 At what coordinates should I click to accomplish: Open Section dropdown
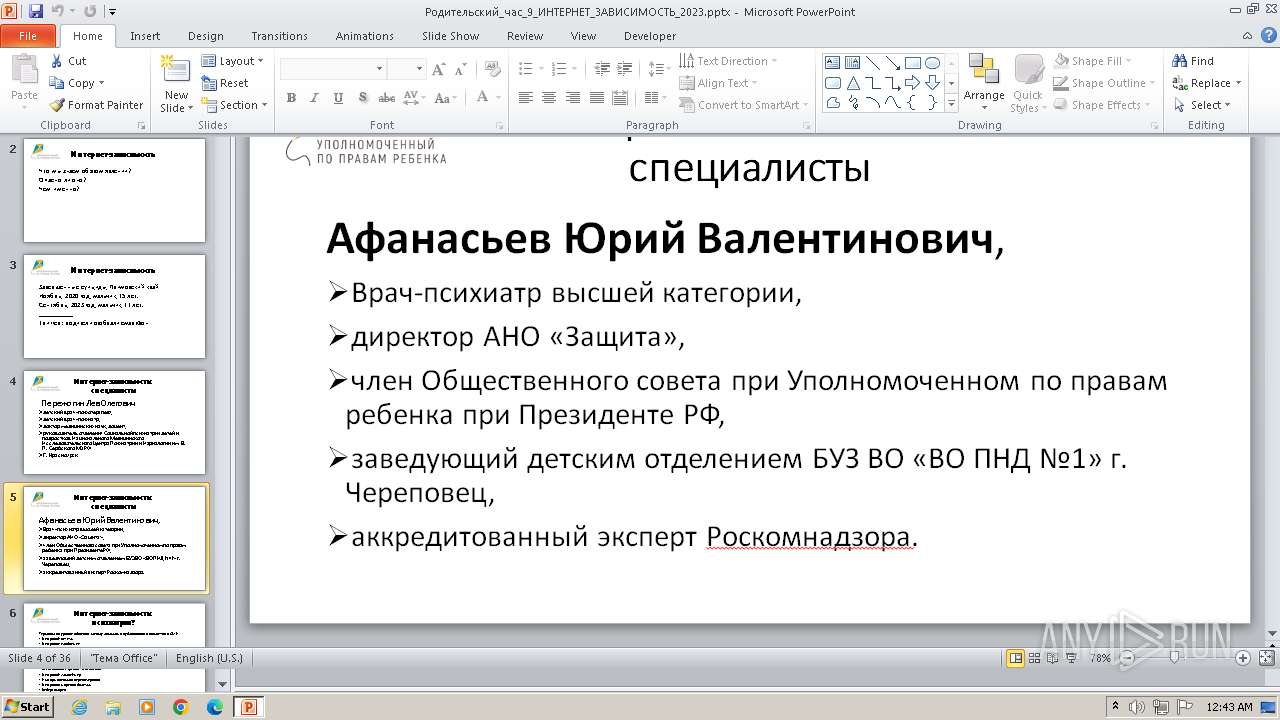(234, 105)
